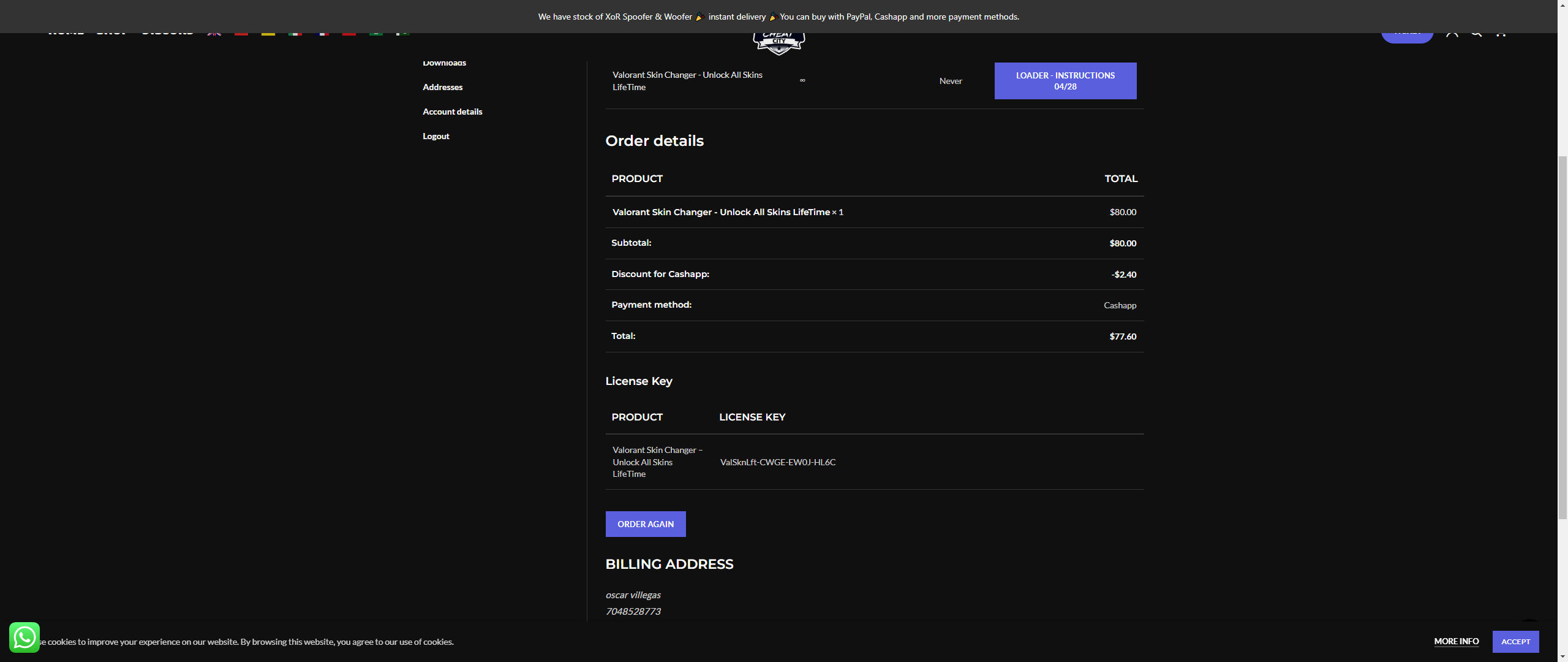Click the TOTAL column header
The image size is (1568, 662).
[x=1121, y=179]
